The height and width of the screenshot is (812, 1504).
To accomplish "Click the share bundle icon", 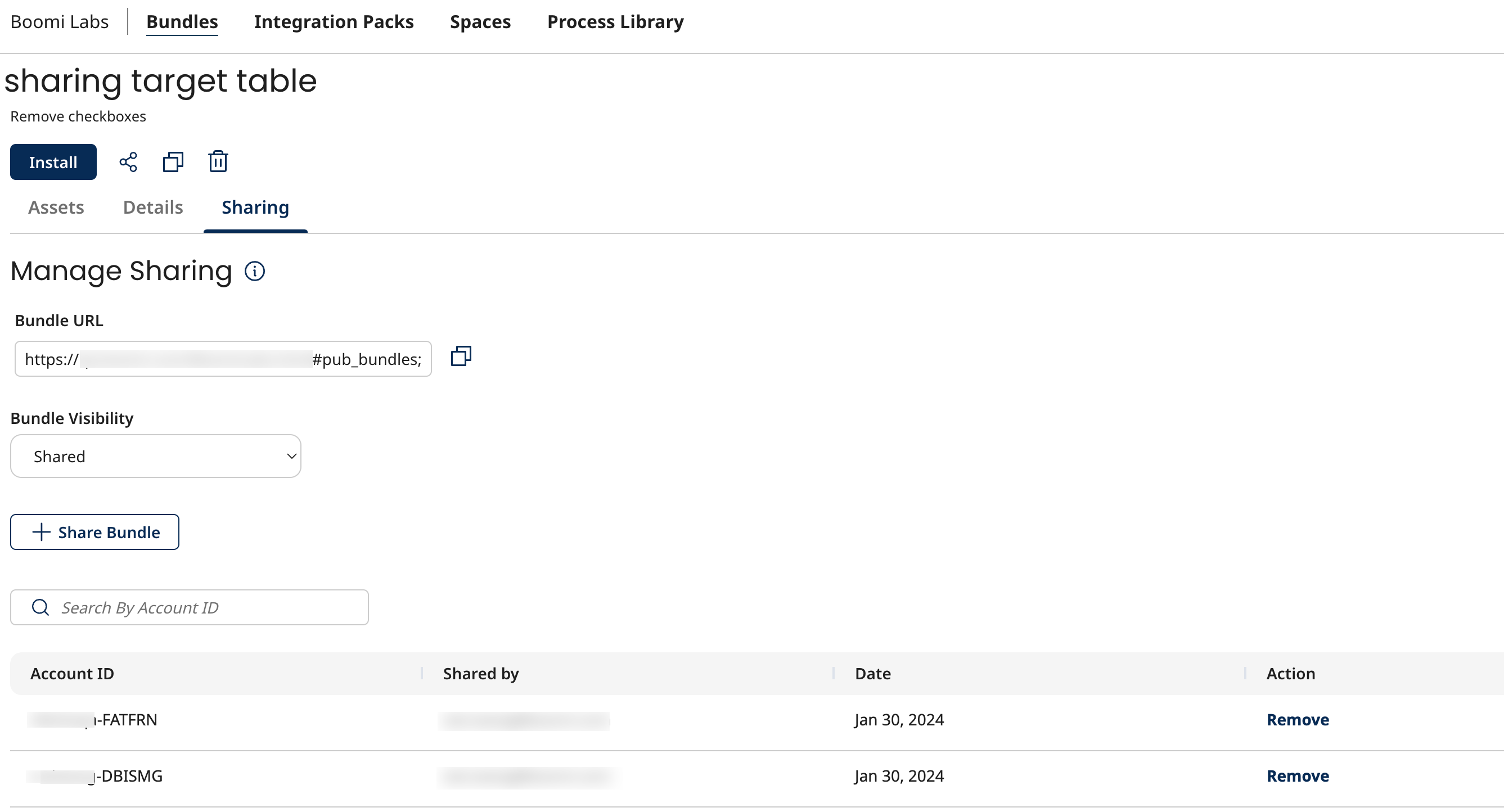I will [128, 162].
